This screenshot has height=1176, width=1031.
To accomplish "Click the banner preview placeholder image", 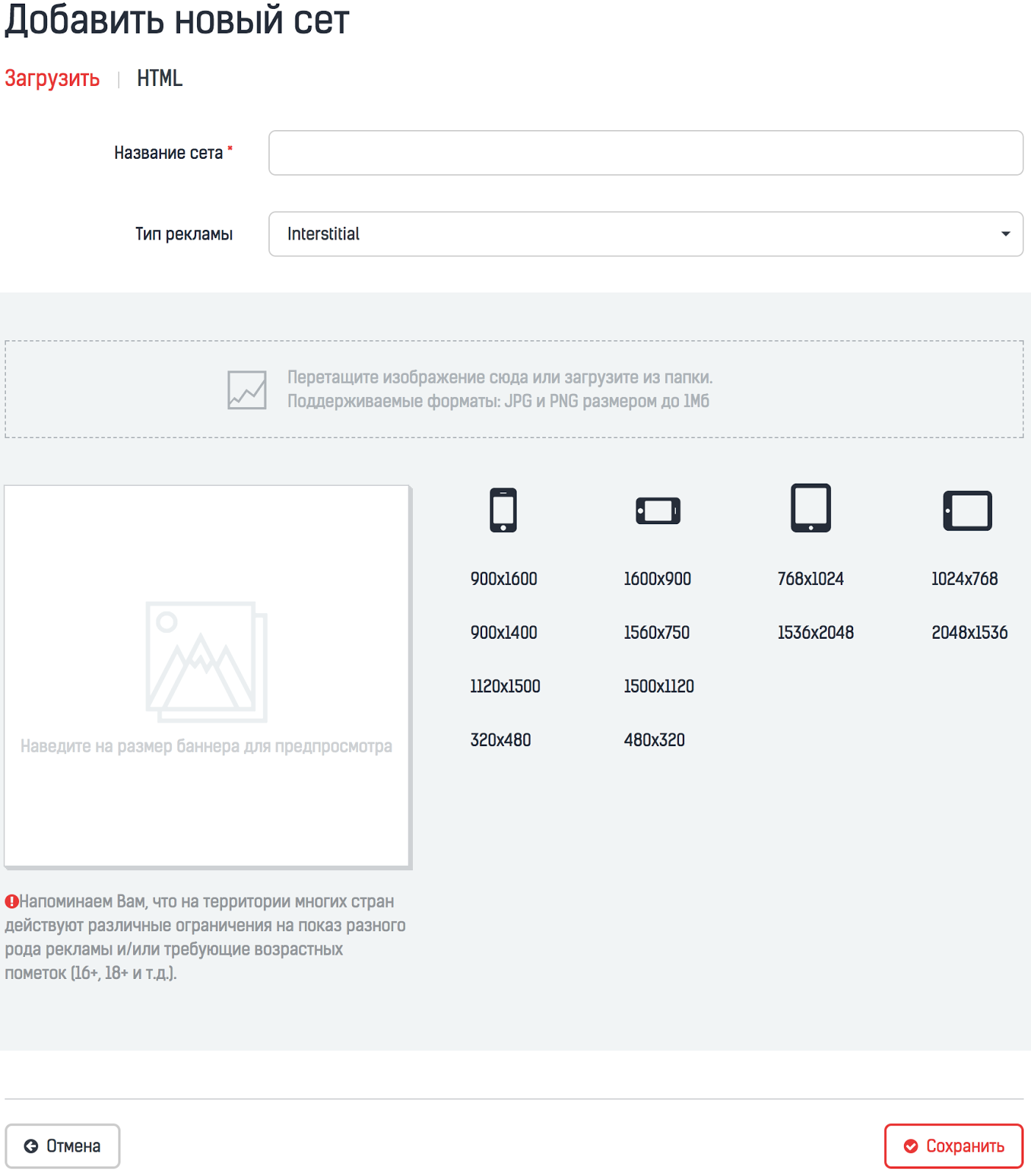I will coord(206,661).
